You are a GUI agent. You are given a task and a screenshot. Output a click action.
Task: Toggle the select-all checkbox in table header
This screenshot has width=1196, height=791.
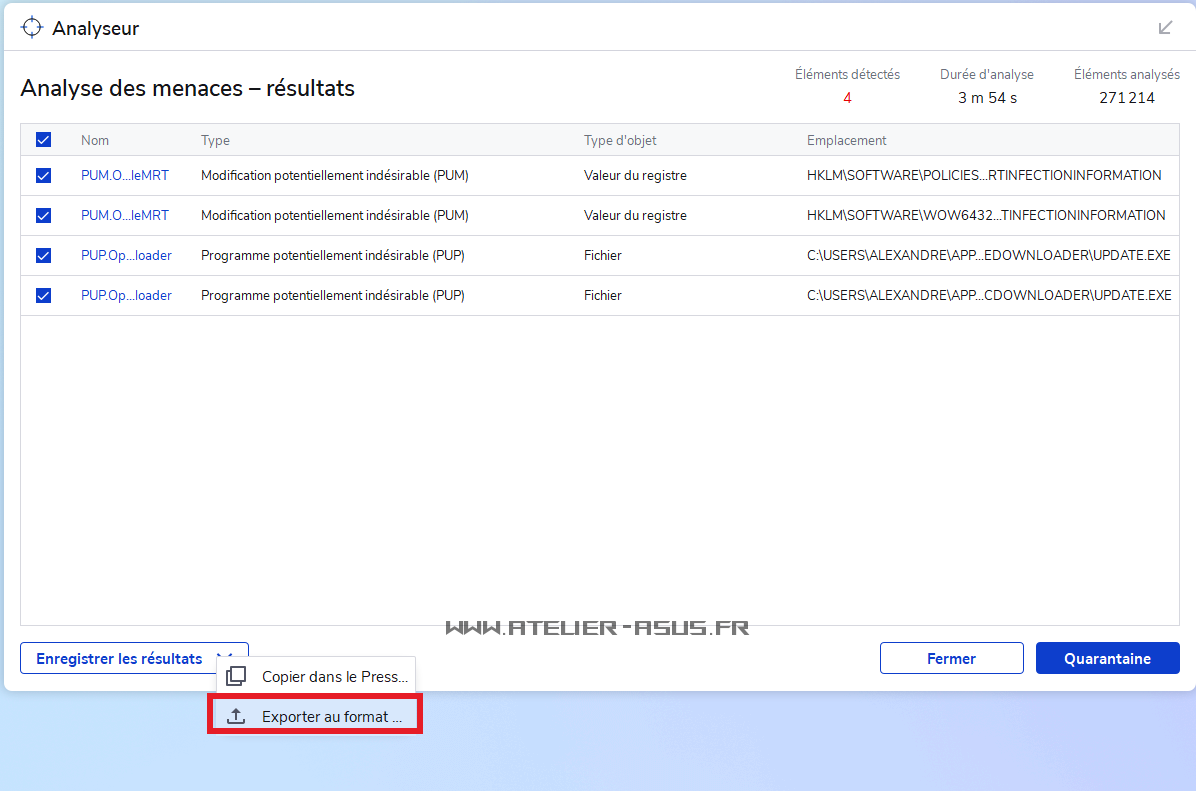click(x=43, y=140)
